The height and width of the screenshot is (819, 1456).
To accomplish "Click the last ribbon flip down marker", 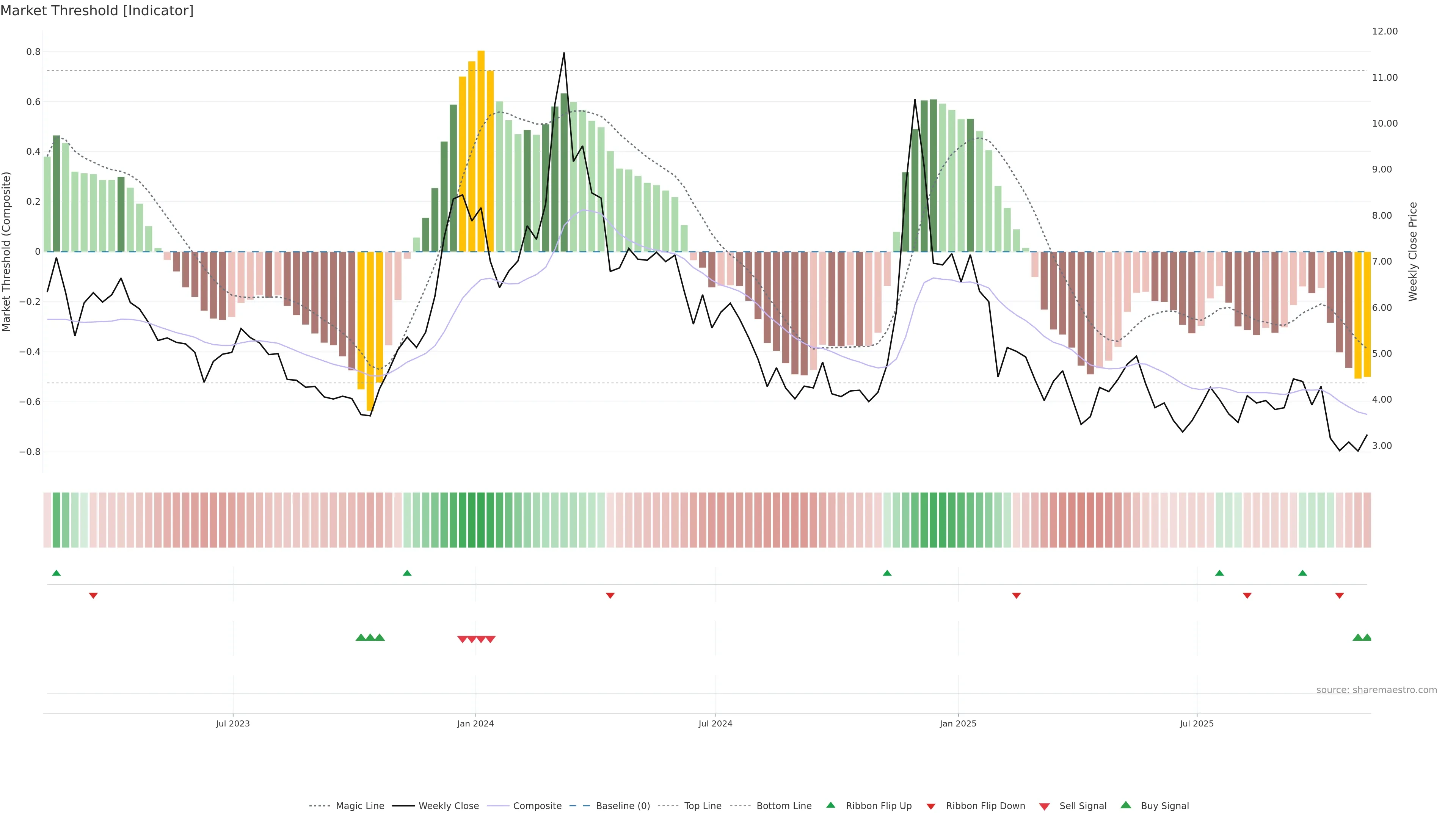I will click(1340, 595).
